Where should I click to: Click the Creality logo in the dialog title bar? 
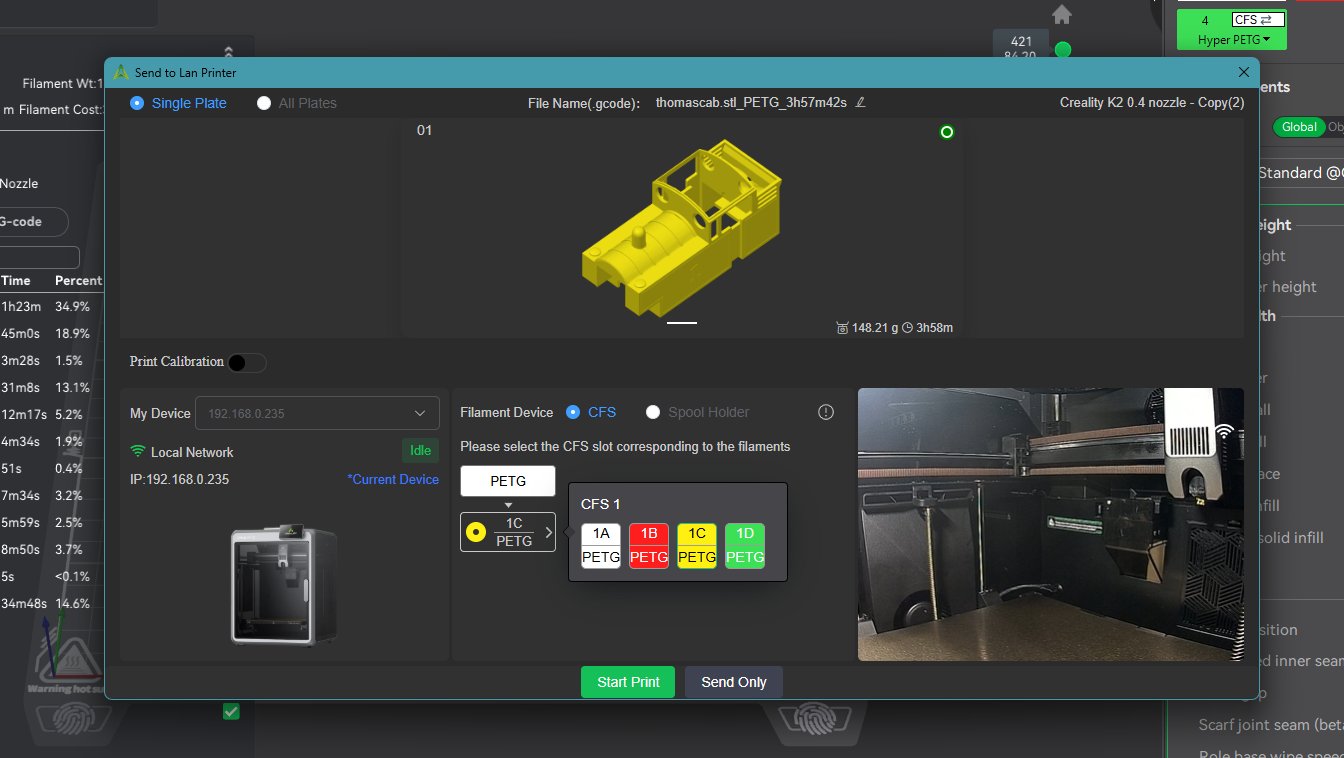pos(121,73)
